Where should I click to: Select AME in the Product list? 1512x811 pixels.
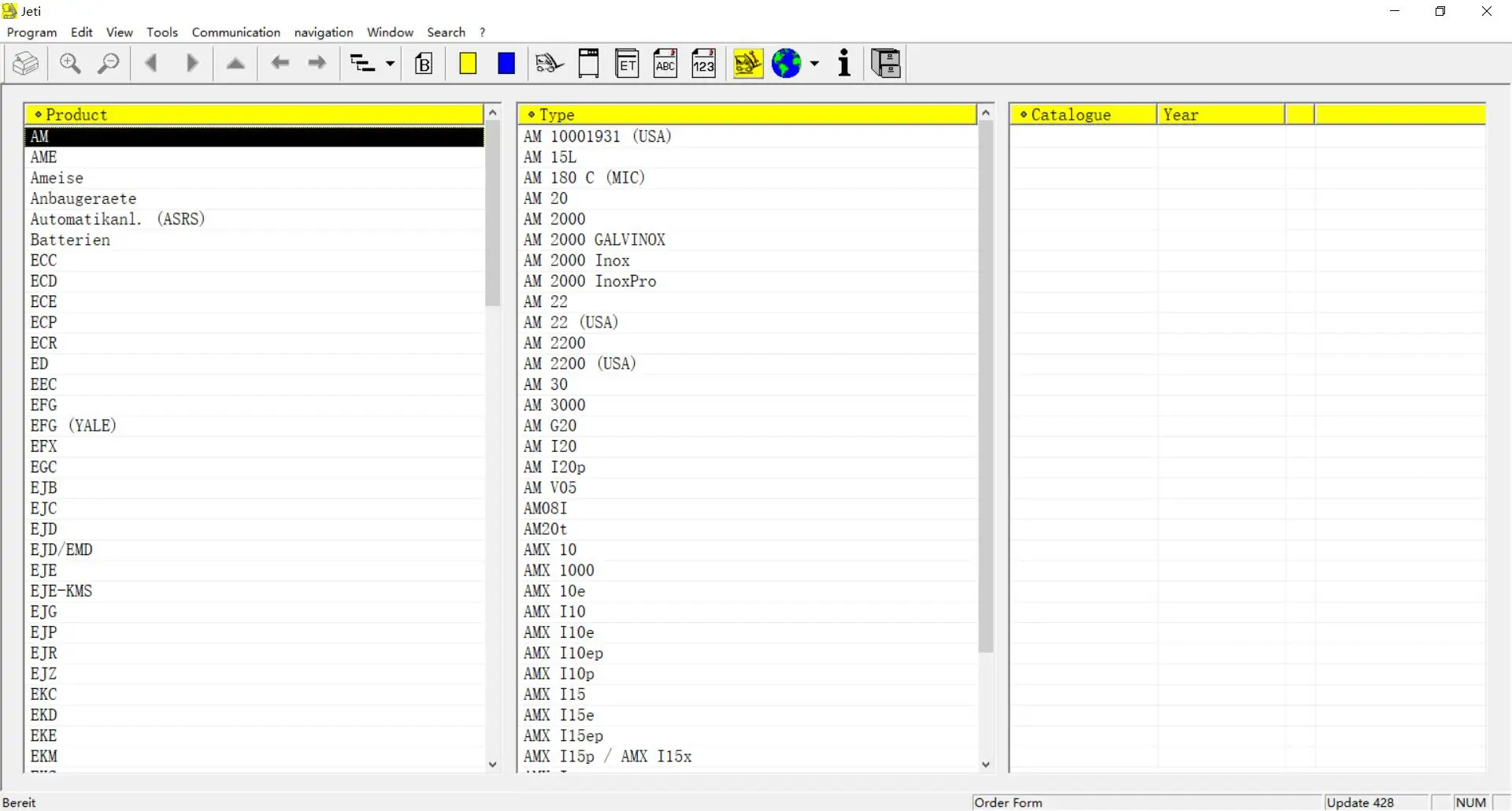click(x=254, y=157)
